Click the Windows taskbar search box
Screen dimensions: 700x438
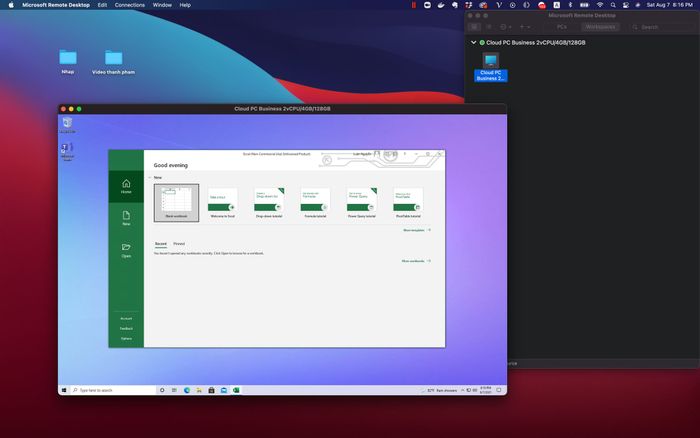[x=113, y=390]
